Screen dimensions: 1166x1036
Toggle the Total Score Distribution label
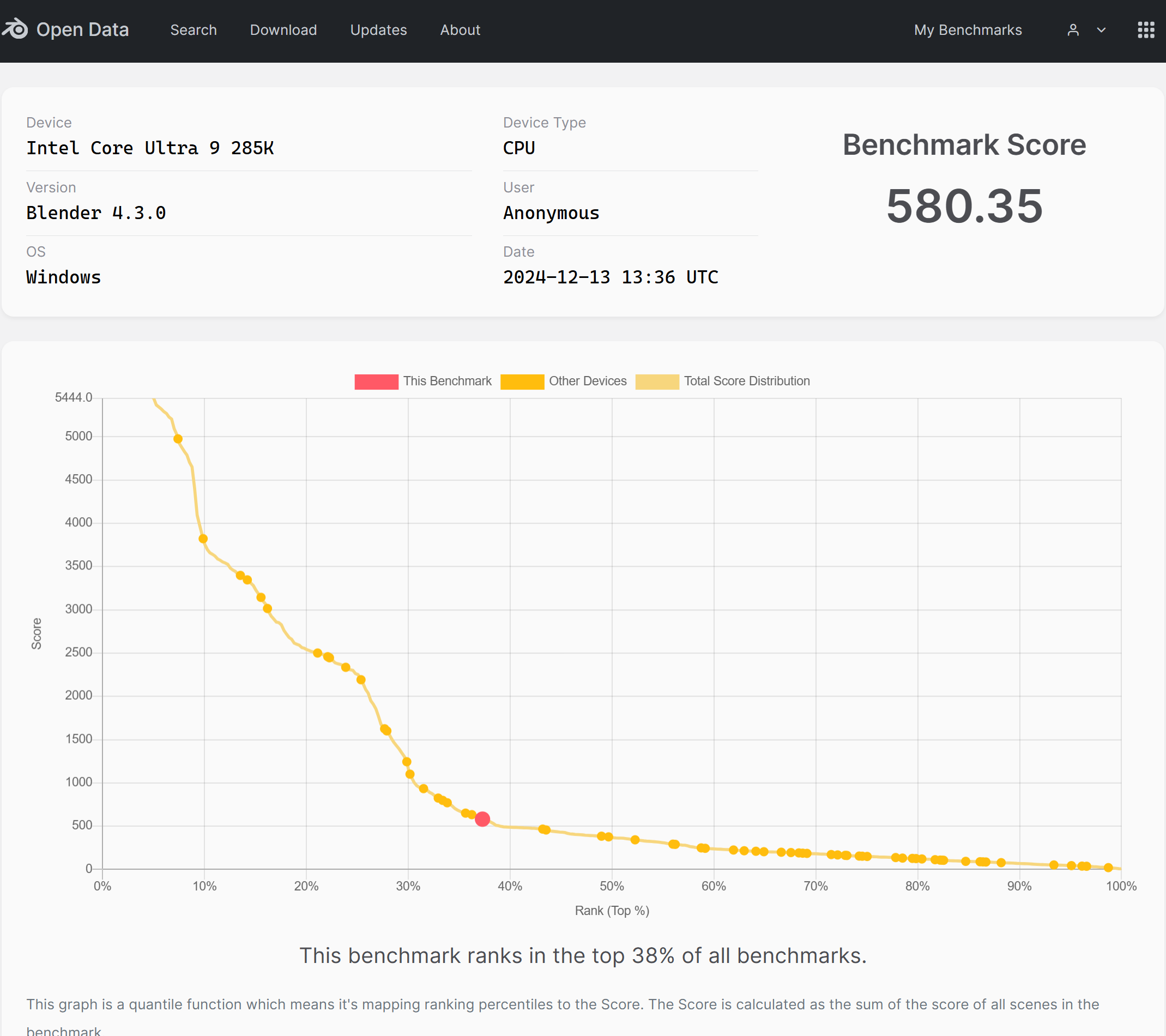coord(746,381)
